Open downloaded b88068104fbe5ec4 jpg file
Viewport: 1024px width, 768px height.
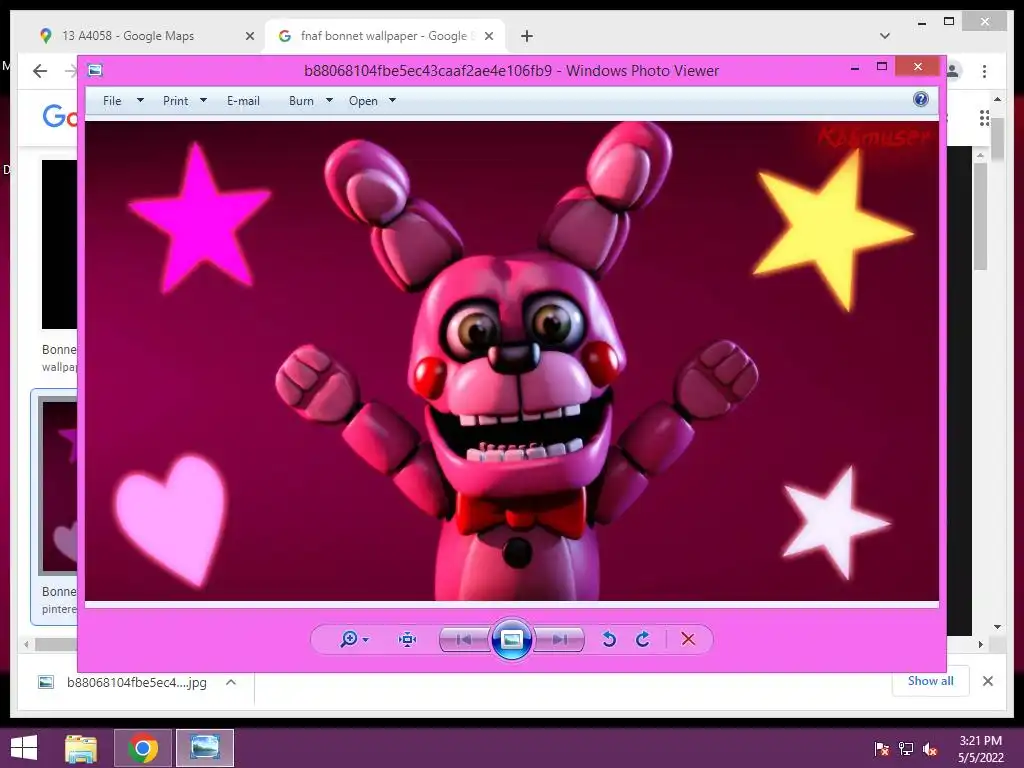coord(136,682)
